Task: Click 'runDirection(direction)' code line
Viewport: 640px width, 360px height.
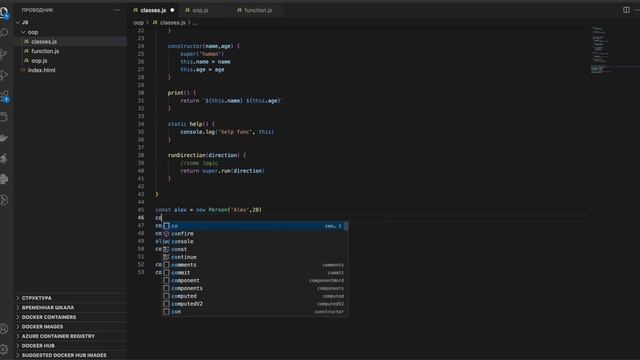Action: tap(207, 155)
